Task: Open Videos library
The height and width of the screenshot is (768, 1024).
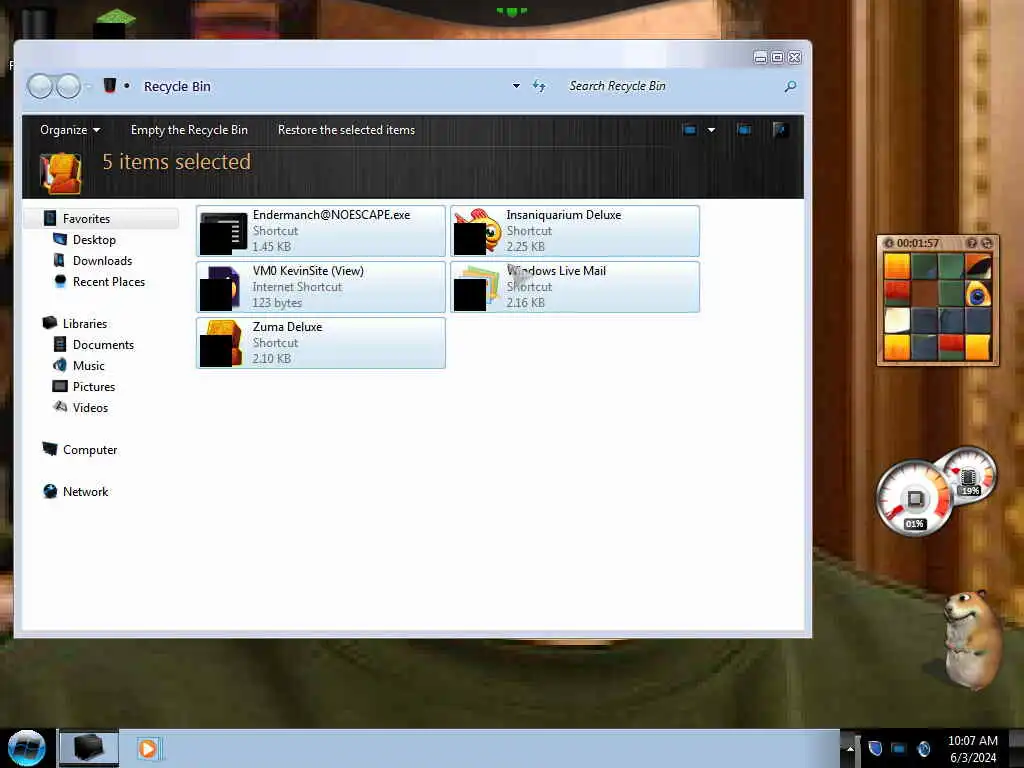Action: (90, 408)
